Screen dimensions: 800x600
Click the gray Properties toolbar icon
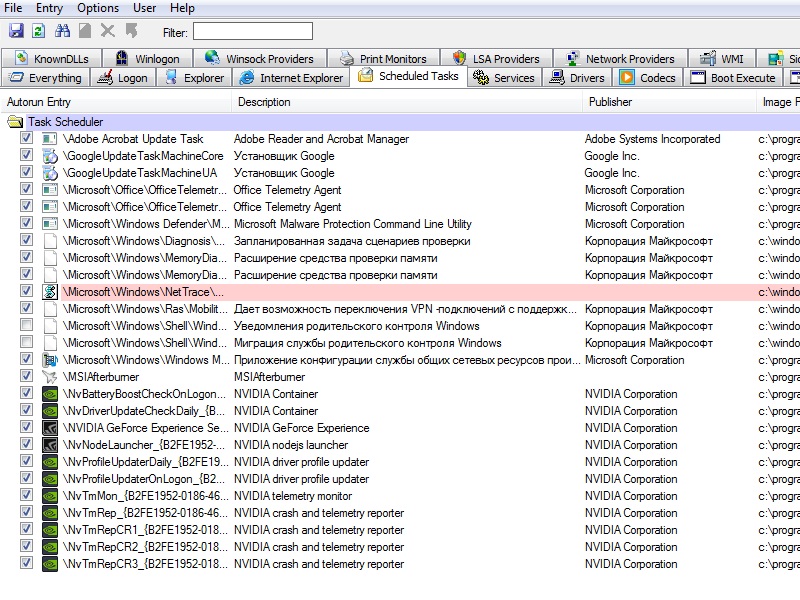click(x=85, y=31)
